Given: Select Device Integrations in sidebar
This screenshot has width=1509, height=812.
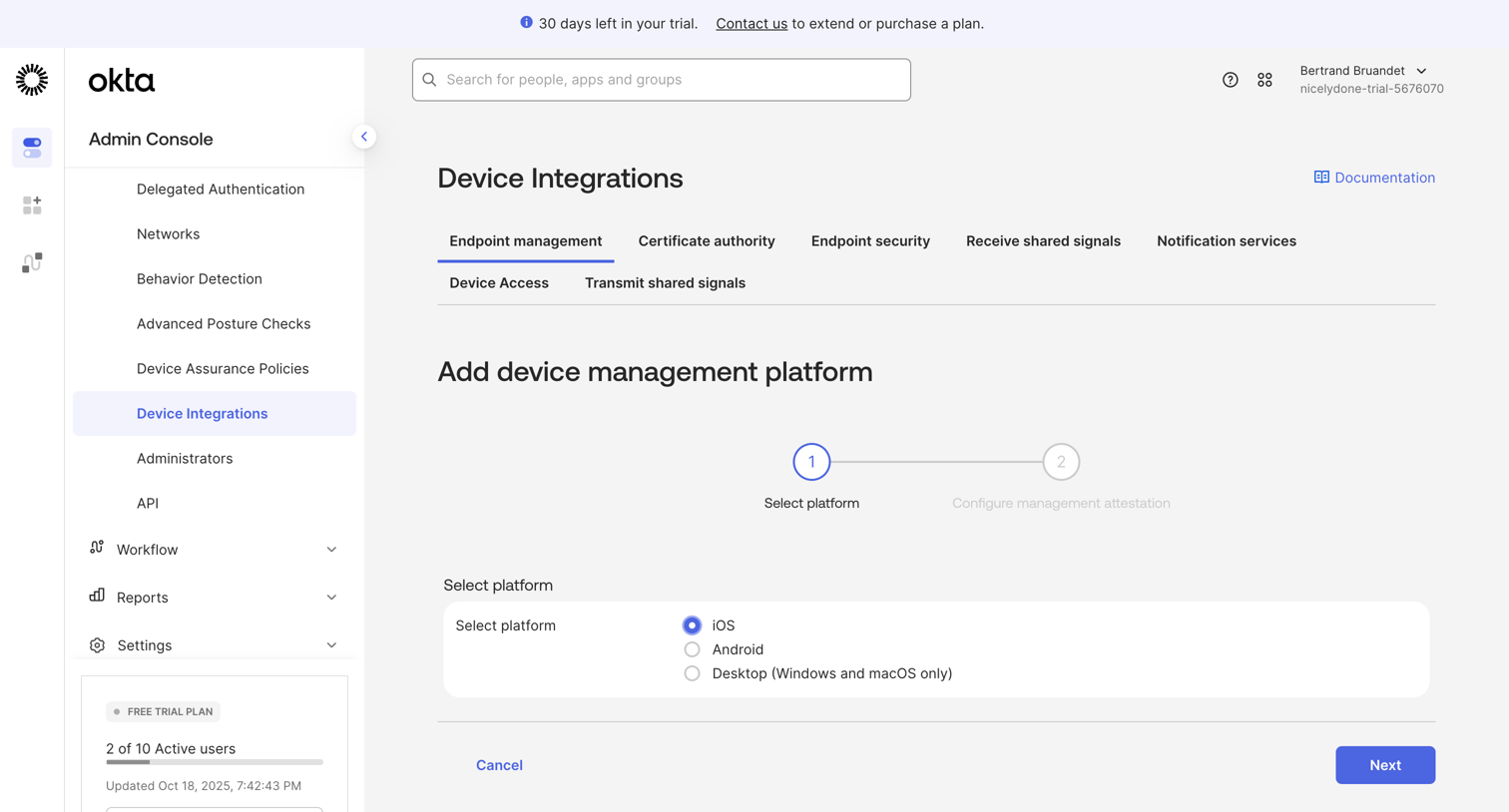Looking at the screenshot, I should tap(215, 413).
